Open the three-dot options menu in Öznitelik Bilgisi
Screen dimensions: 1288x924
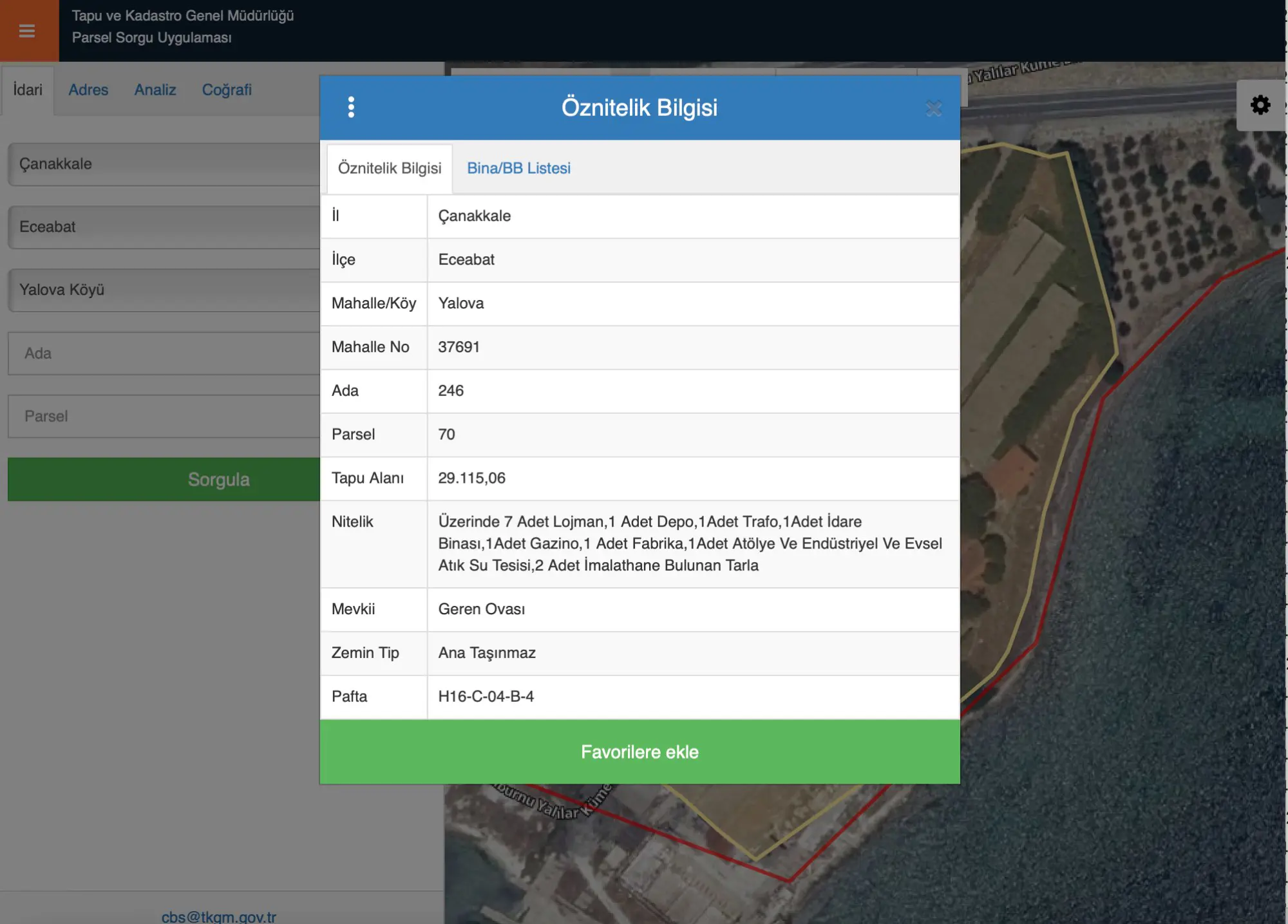point(351,107)
